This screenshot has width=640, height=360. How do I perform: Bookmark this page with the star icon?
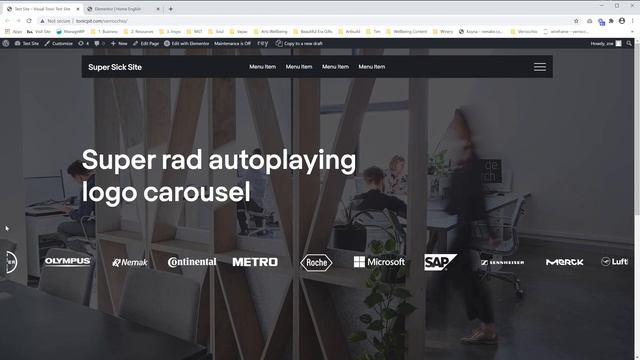[x=576, y=21]
